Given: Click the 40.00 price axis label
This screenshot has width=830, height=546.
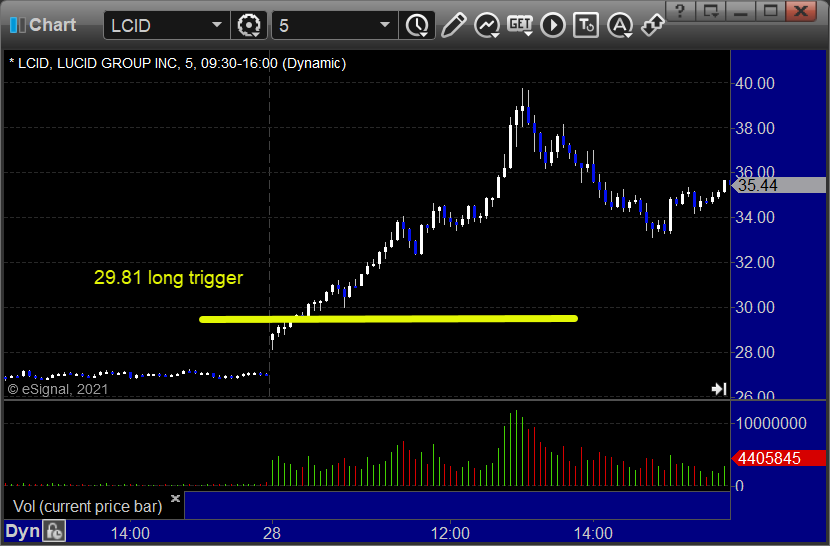Looking at the screenshot, I should coord(755,83).
